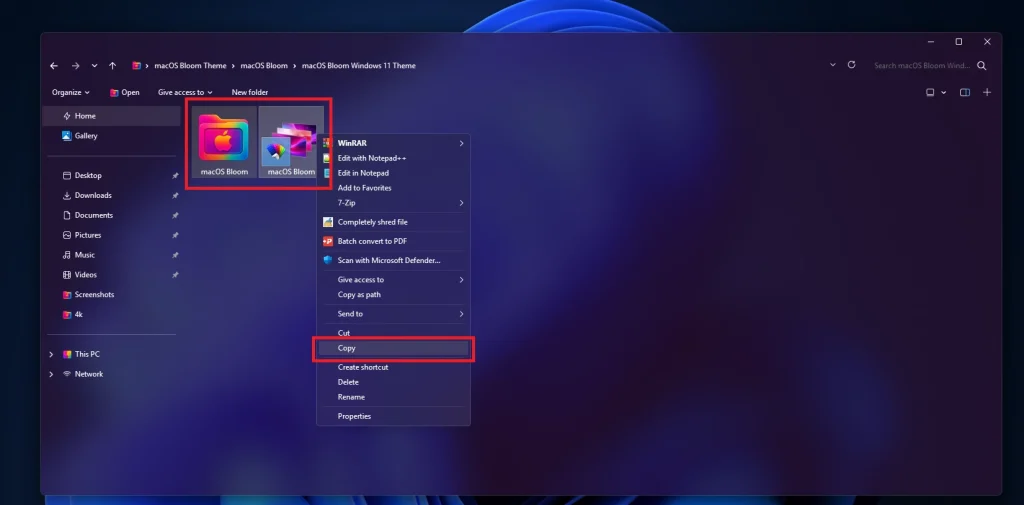Viewport: 1024px width, 505px height.
Task: Choose Create shortcut
Action: click(x=393, y=367)
